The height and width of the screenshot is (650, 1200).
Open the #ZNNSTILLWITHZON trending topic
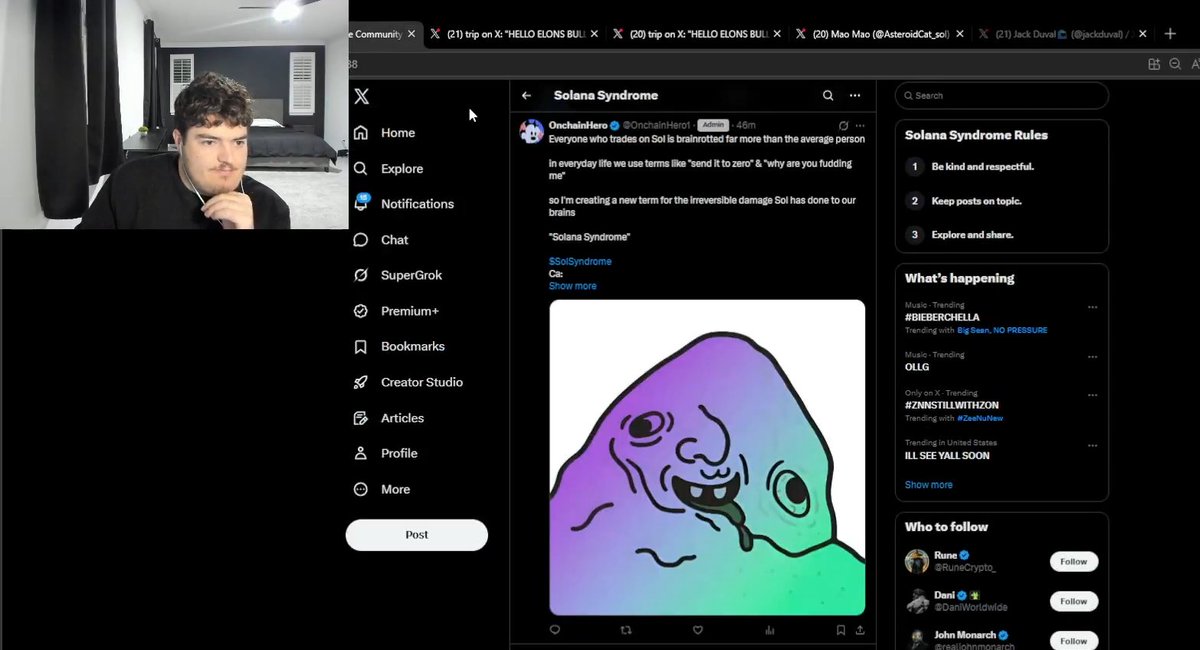(x=951, y=405)
